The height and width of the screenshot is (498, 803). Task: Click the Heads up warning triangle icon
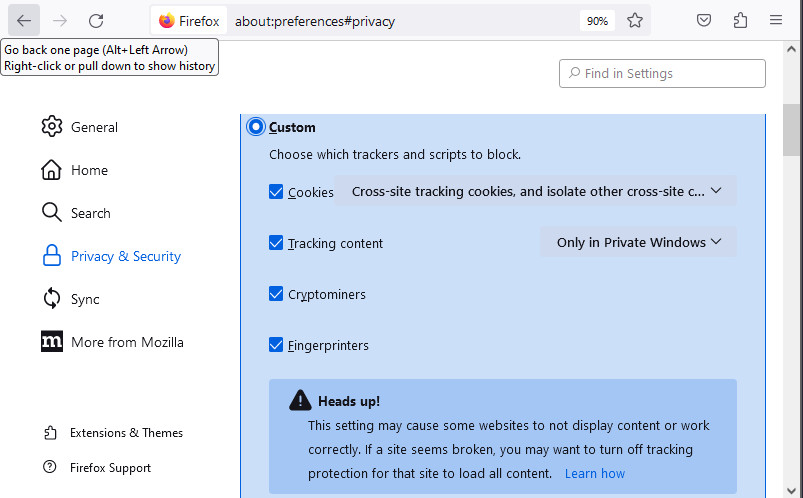pos(300,400)
